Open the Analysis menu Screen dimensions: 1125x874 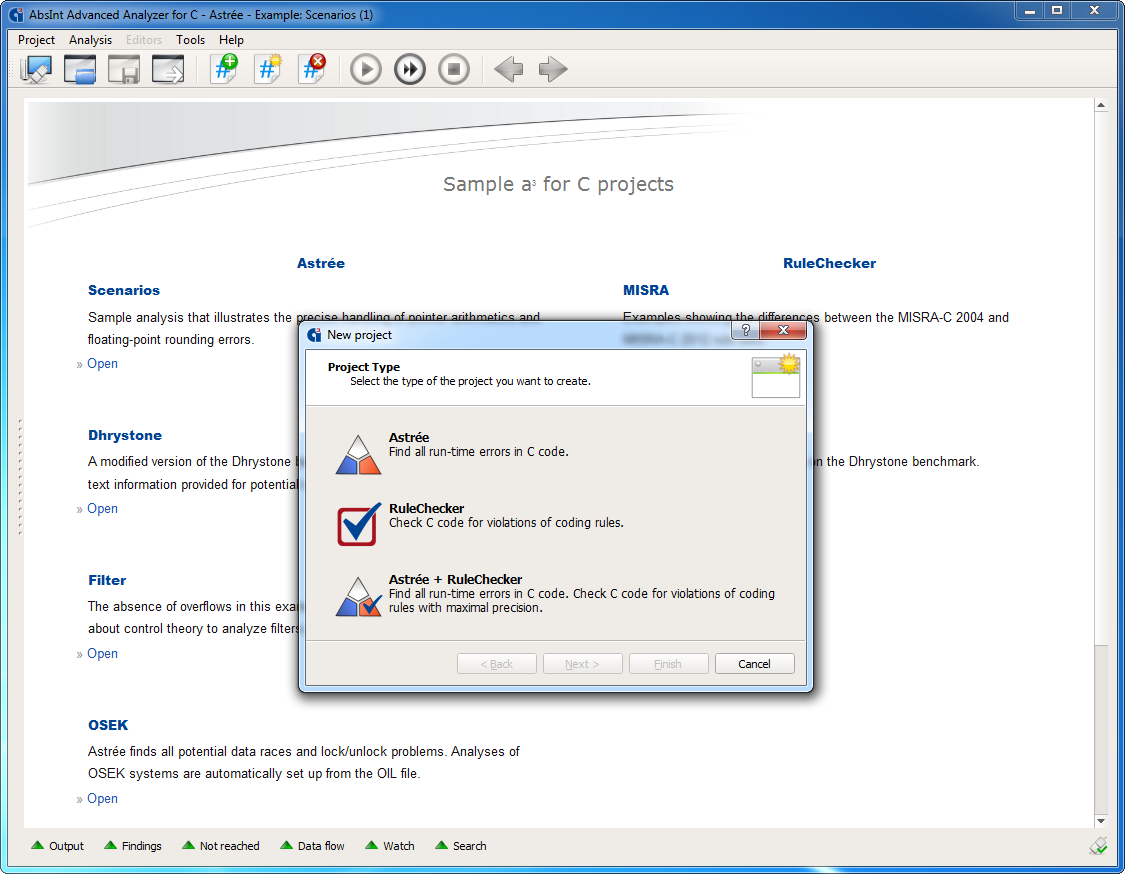point(90,40)
